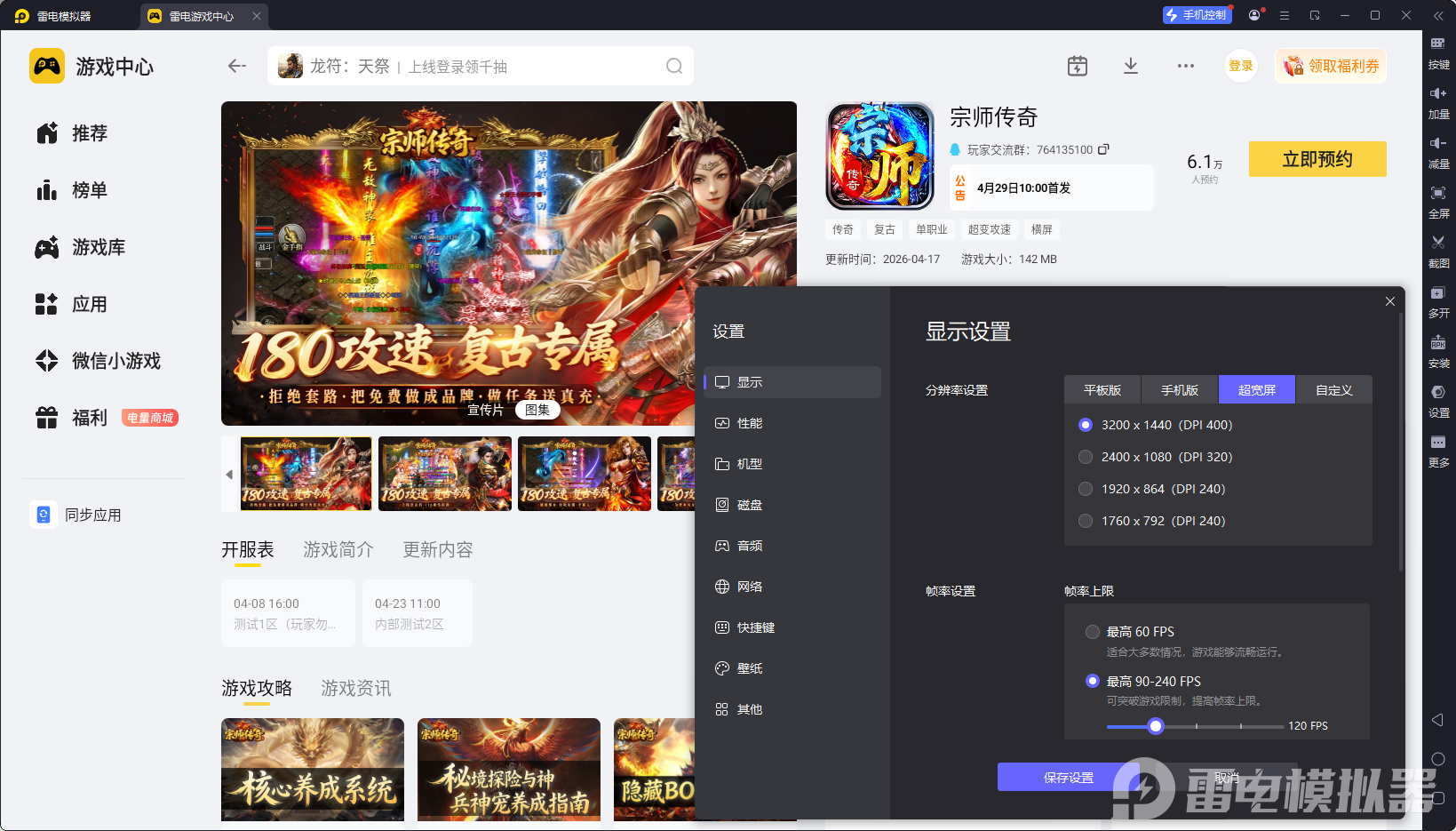Viewport: 1456px width, 831px height.
Task: Open the 快捷键 settings section
Action: 792,627
